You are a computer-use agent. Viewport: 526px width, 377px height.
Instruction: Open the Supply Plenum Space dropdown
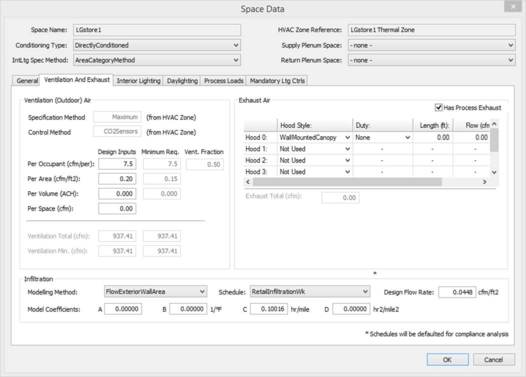431,45
